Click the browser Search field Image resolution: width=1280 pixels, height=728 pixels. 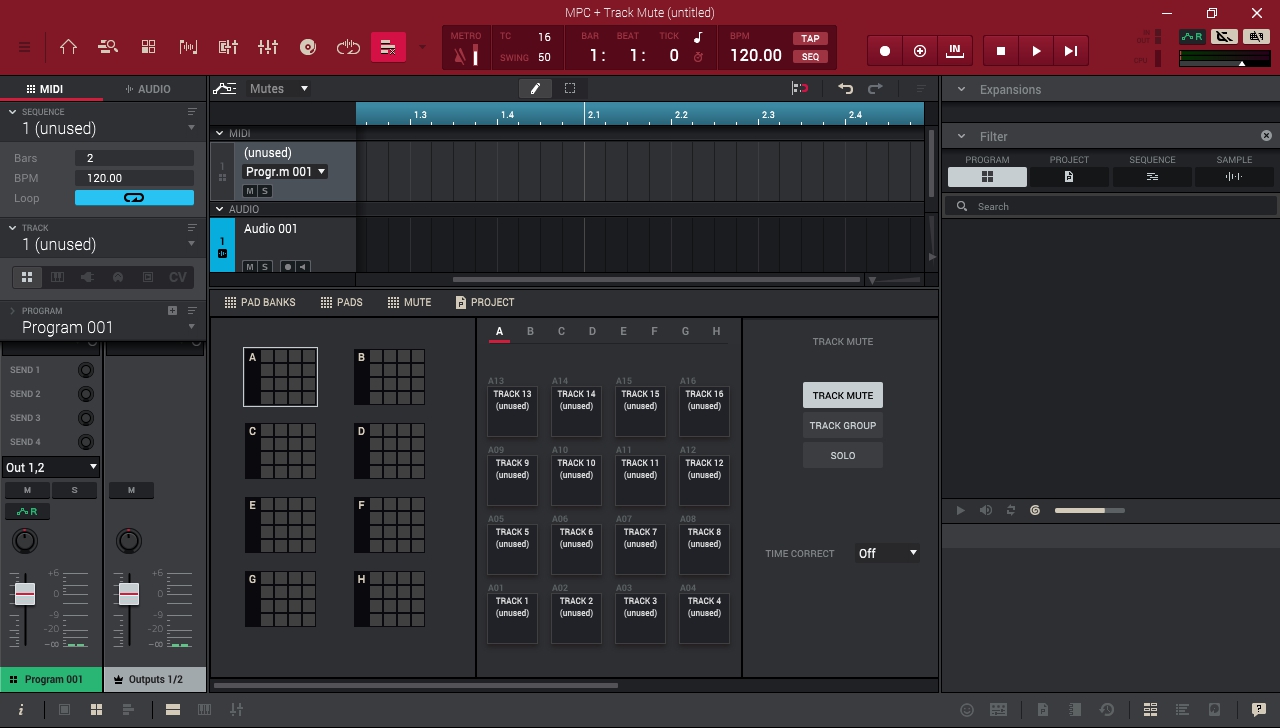(x=1110, y=206)
